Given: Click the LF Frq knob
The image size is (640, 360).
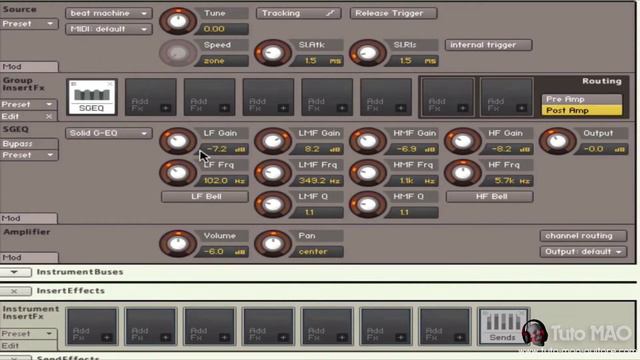Looking at the screenshot, I should pos(178,173).
